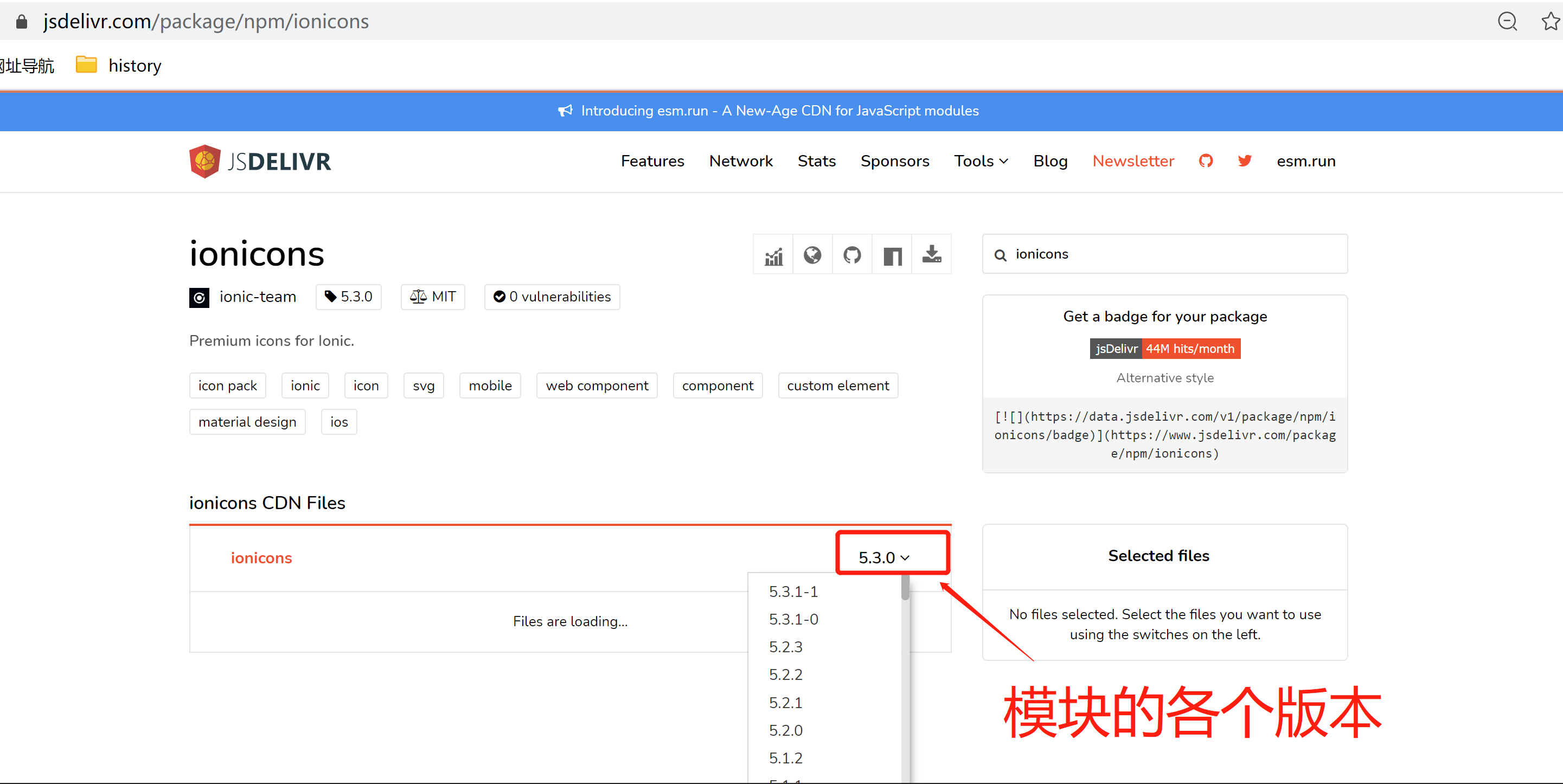Open the Newsletter link
The height and width of the screenshot is (784, 1563).
click(1132, 161)
